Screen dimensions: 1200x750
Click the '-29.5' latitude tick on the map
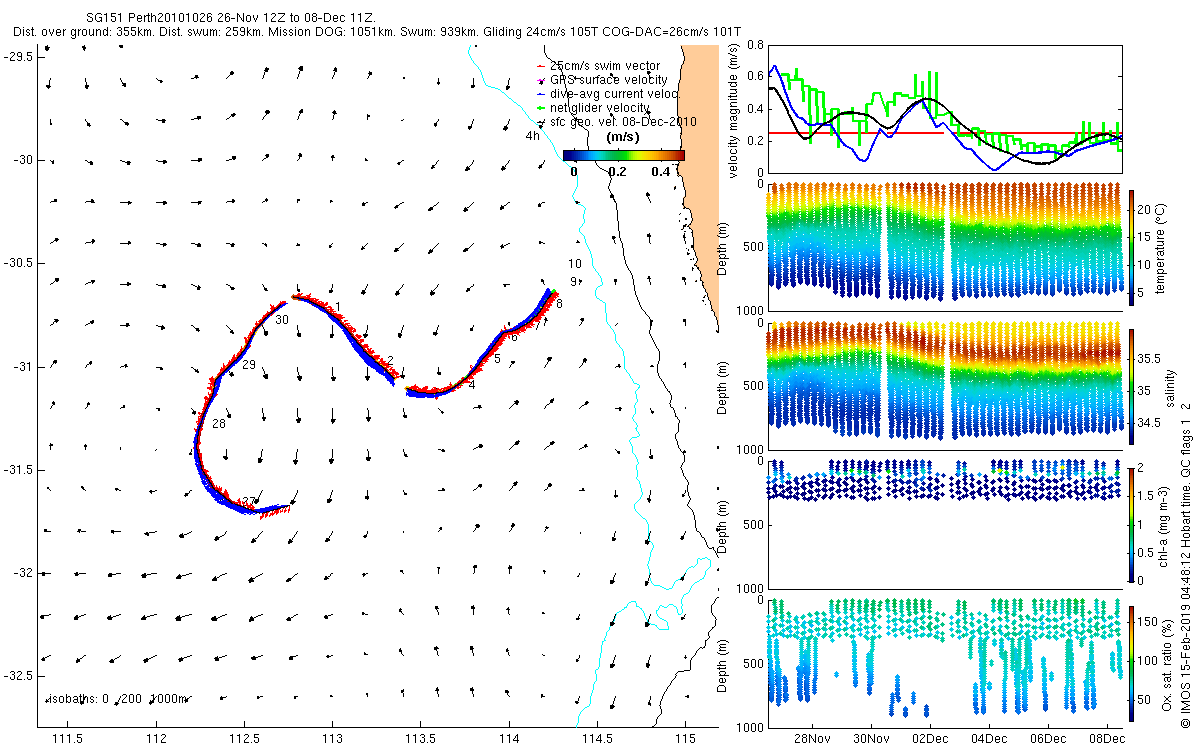[18, 56]
